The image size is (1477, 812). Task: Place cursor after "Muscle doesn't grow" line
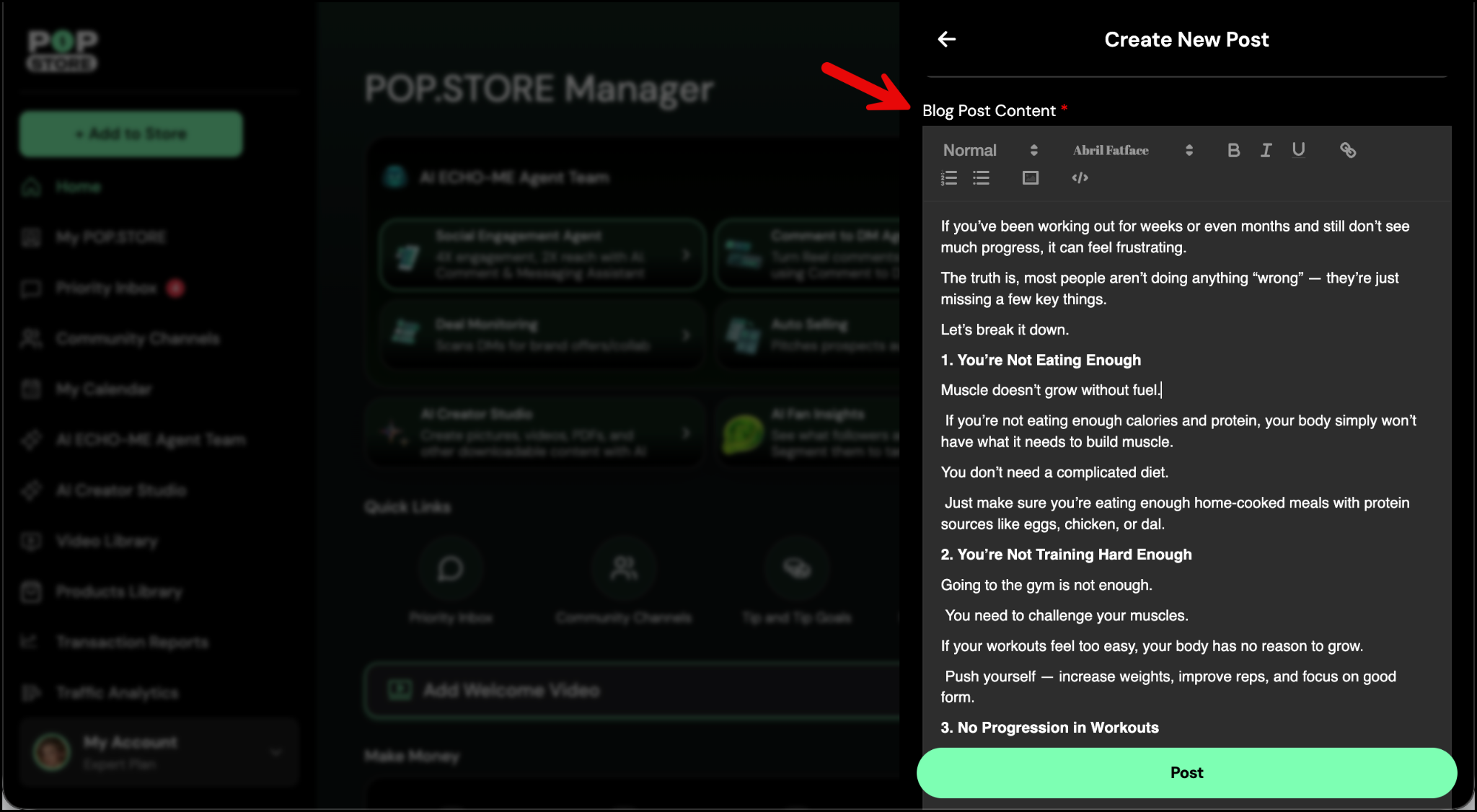pos(1161,390)
